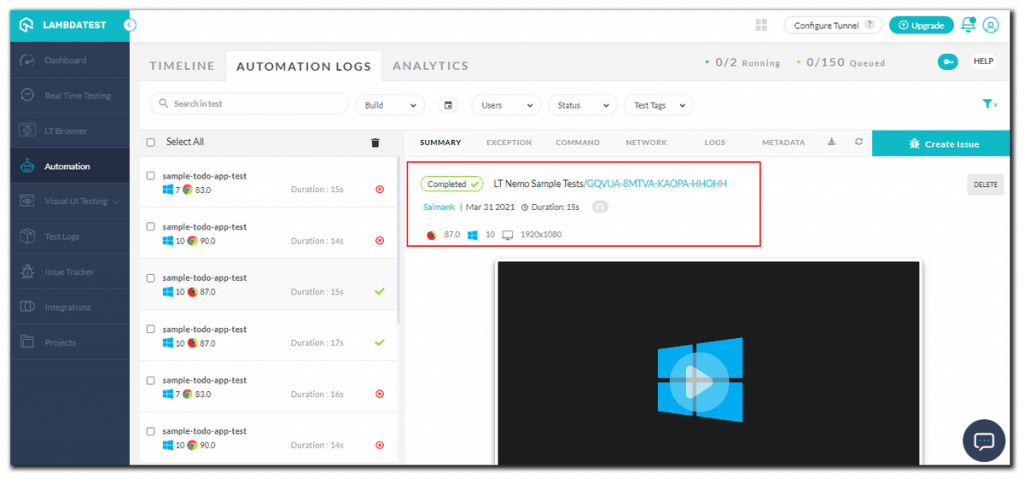Viewport: 1024px width, 479px height.
Task: Open the Status filter dropdown
Action: coord(582,105)
